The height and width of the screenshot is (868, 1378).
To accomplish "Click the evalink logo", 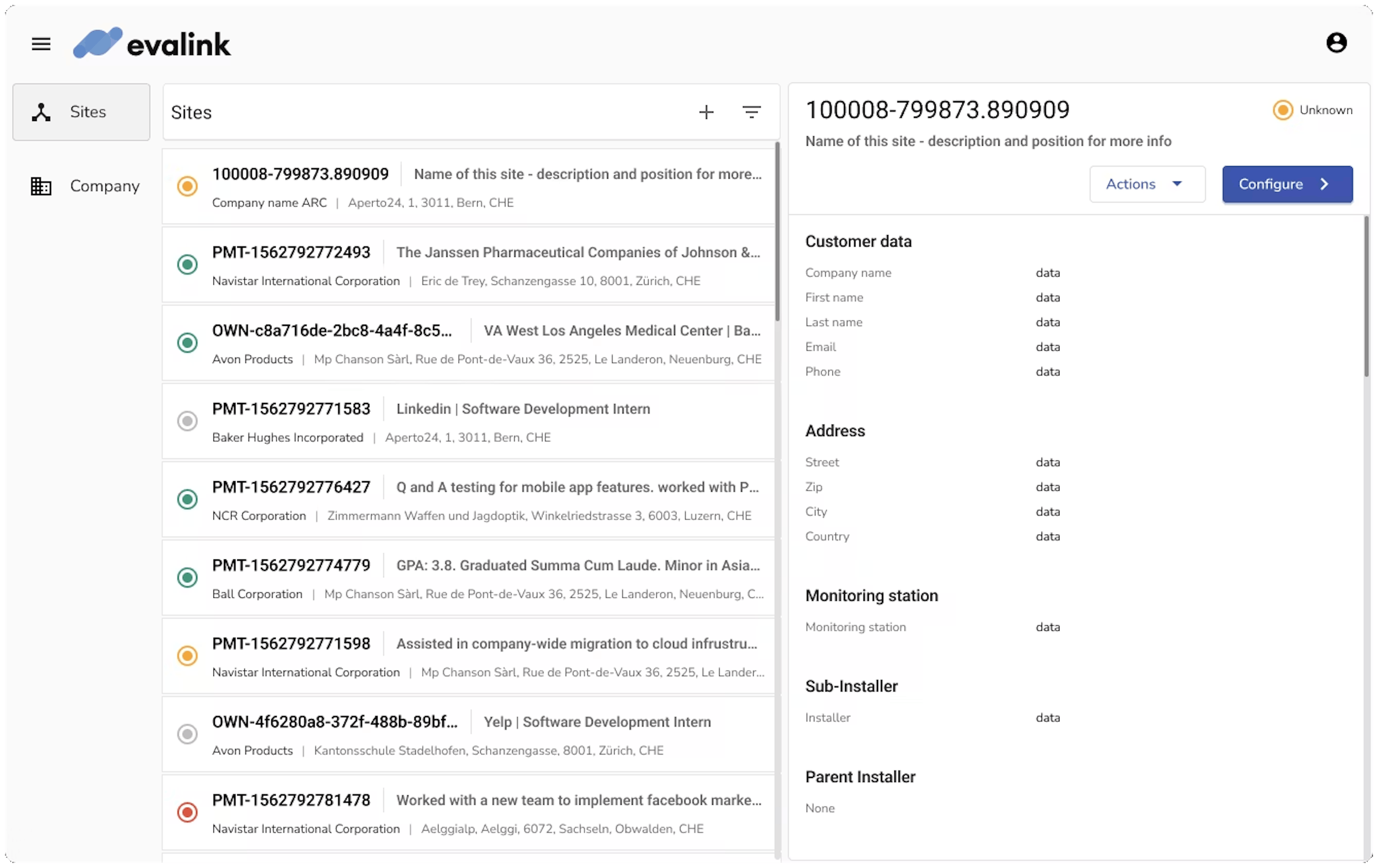I will [151, 43].
